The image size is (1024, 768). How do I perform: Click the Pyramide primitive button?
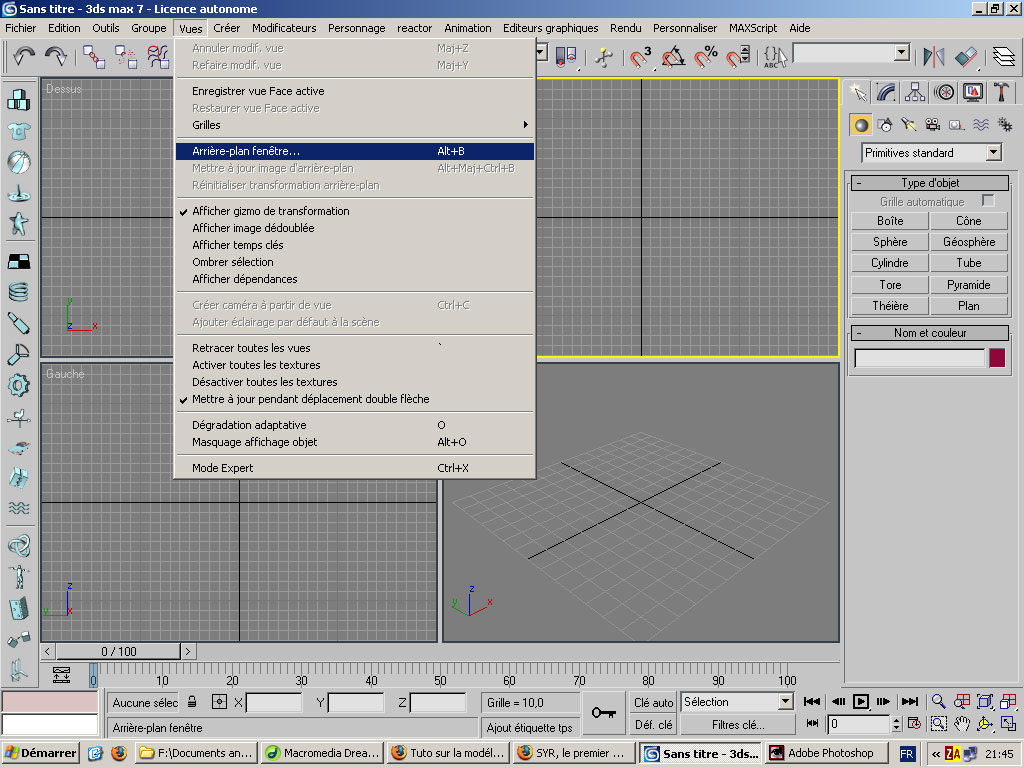[968, 285]
